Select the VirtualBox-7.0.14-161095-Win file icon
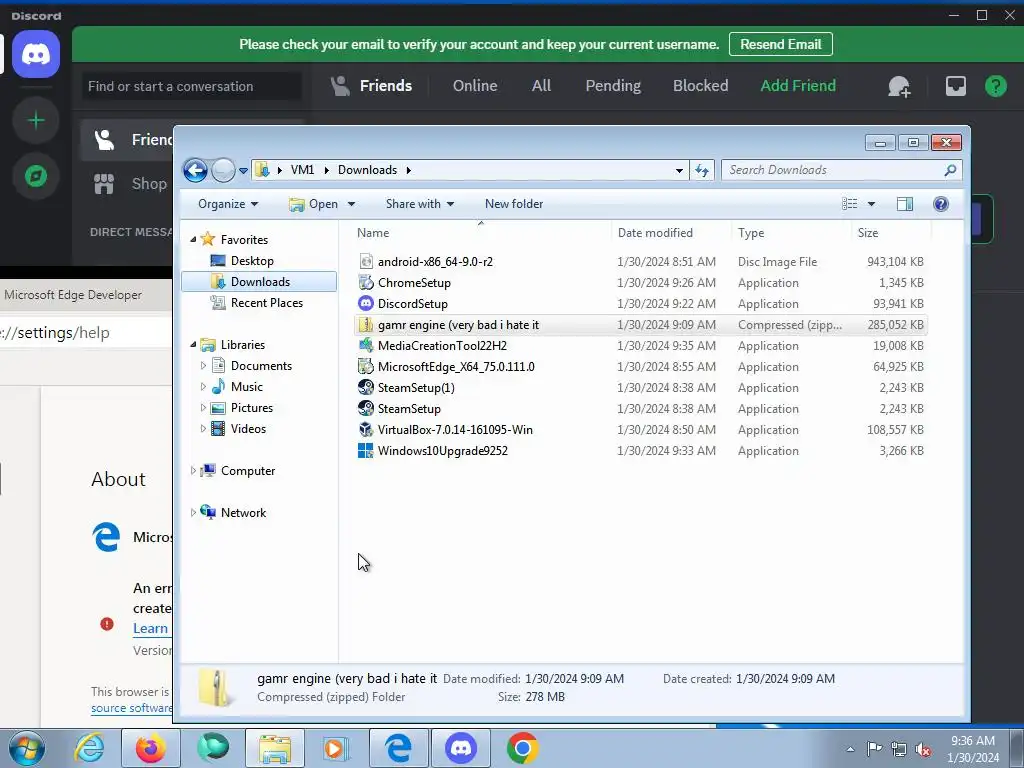This screenshot has height=768, width=1024. click(x=366, y=429)
